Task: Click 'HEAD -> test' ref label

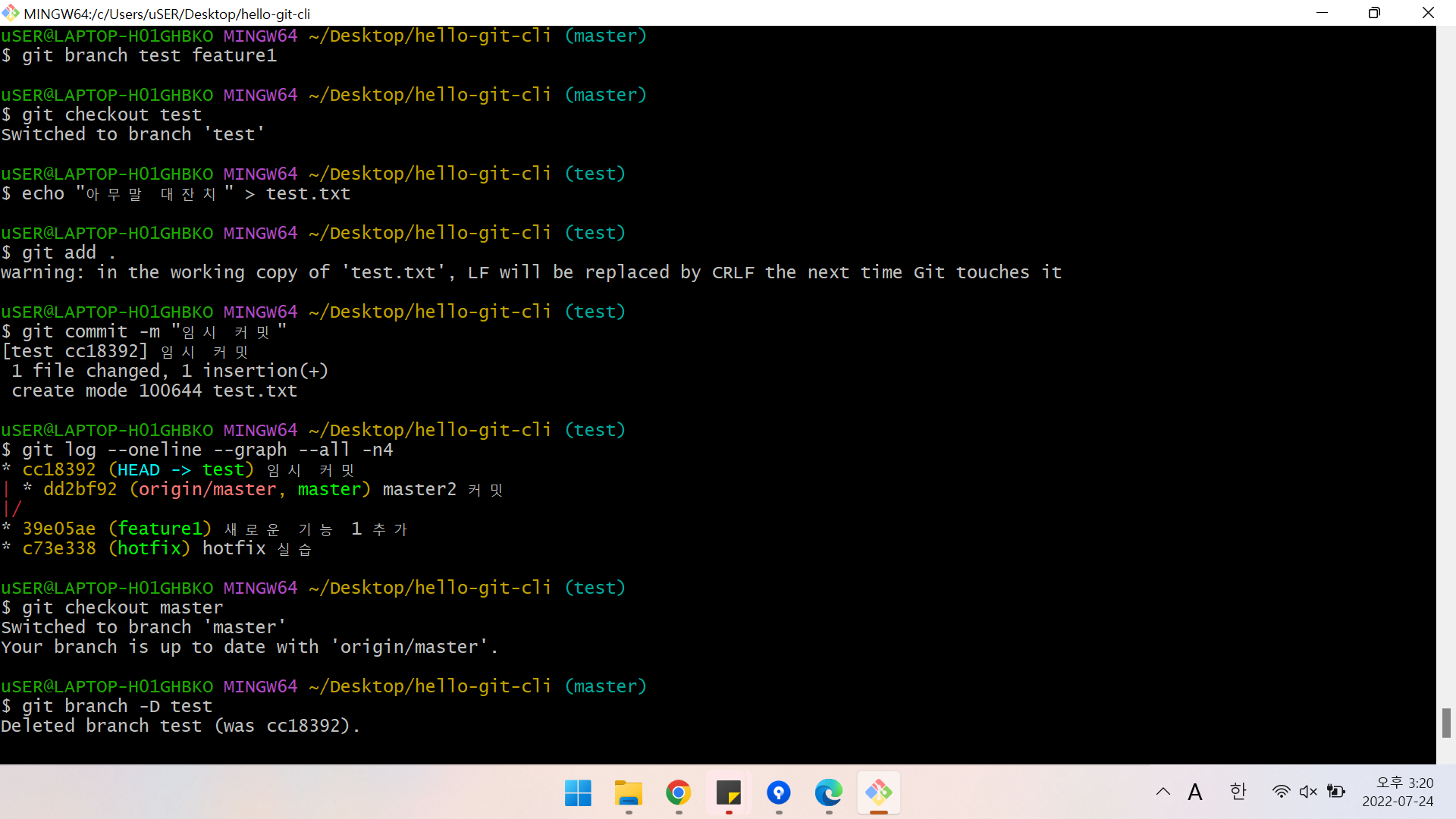Action: click(181, 469)
